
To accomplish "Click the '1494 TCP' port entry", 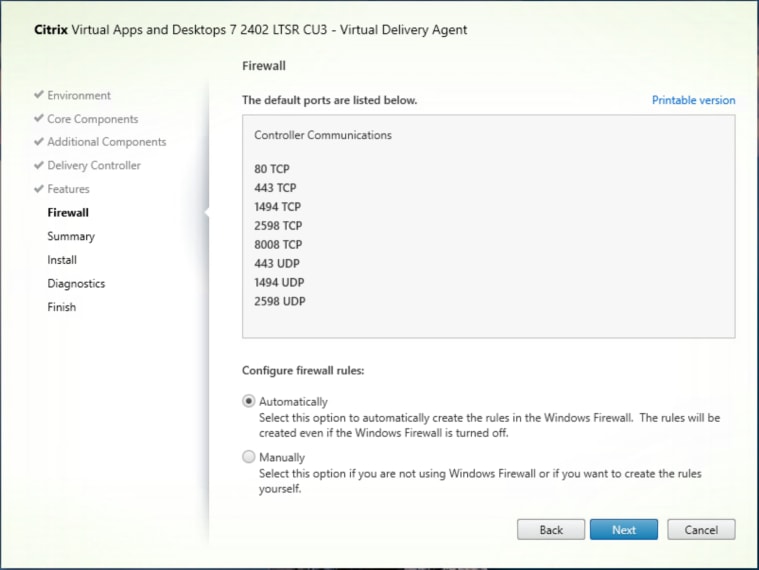I will 277,207.
